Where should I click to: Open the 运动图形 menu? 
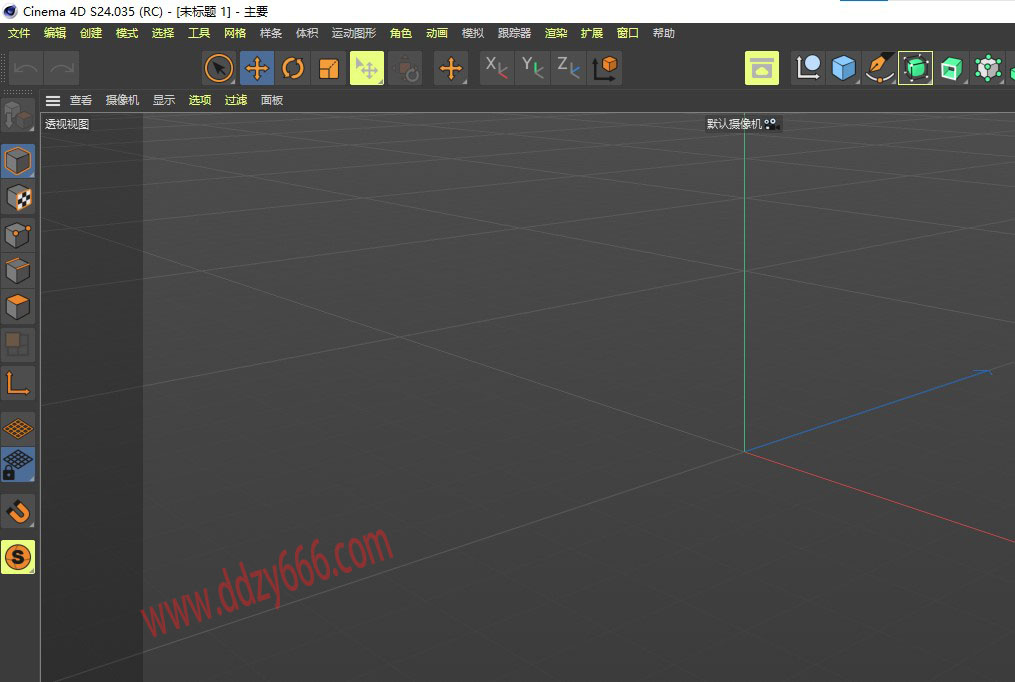354,33
